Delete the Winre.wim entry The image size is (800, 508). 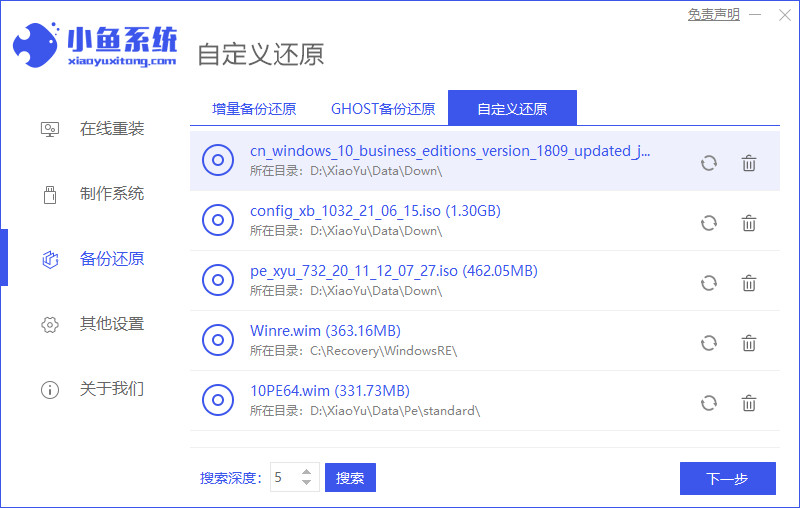tap(748, 343)
